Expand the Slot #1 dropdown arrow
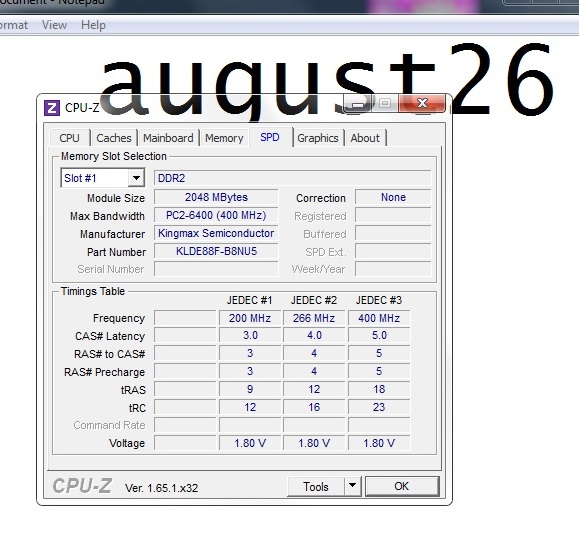 [136, 178]
